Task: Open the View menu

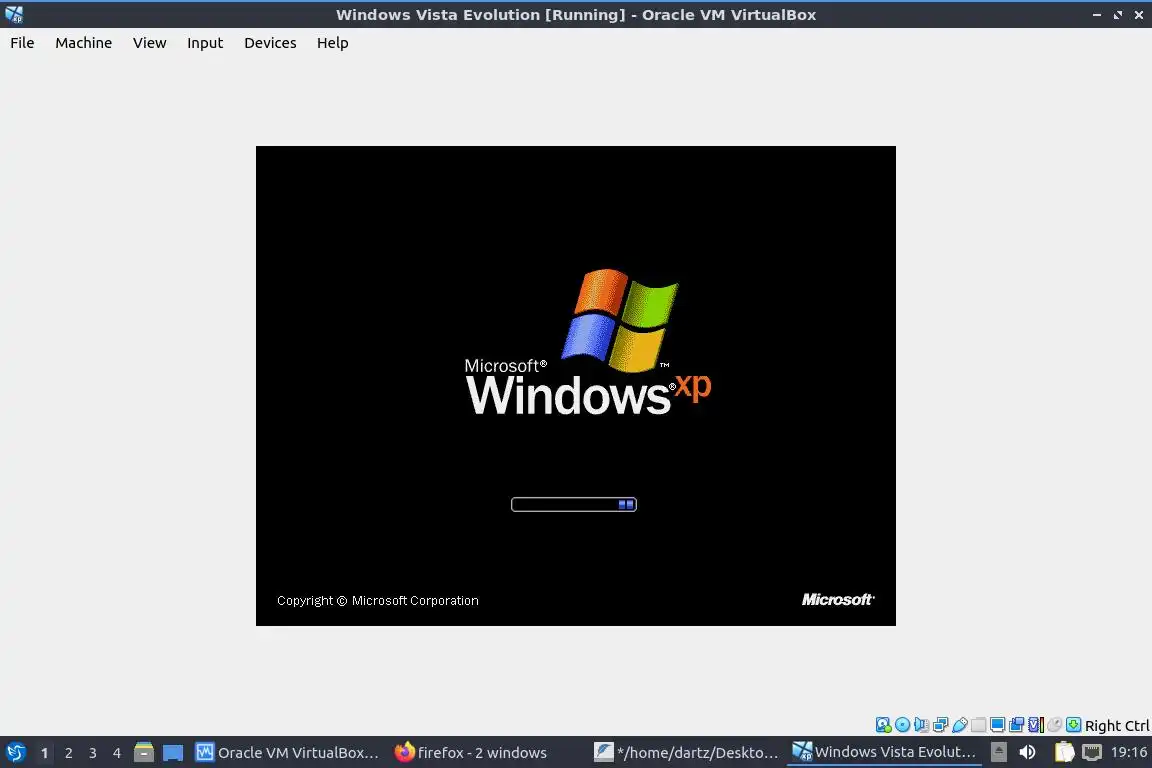Action: [149, 43]
